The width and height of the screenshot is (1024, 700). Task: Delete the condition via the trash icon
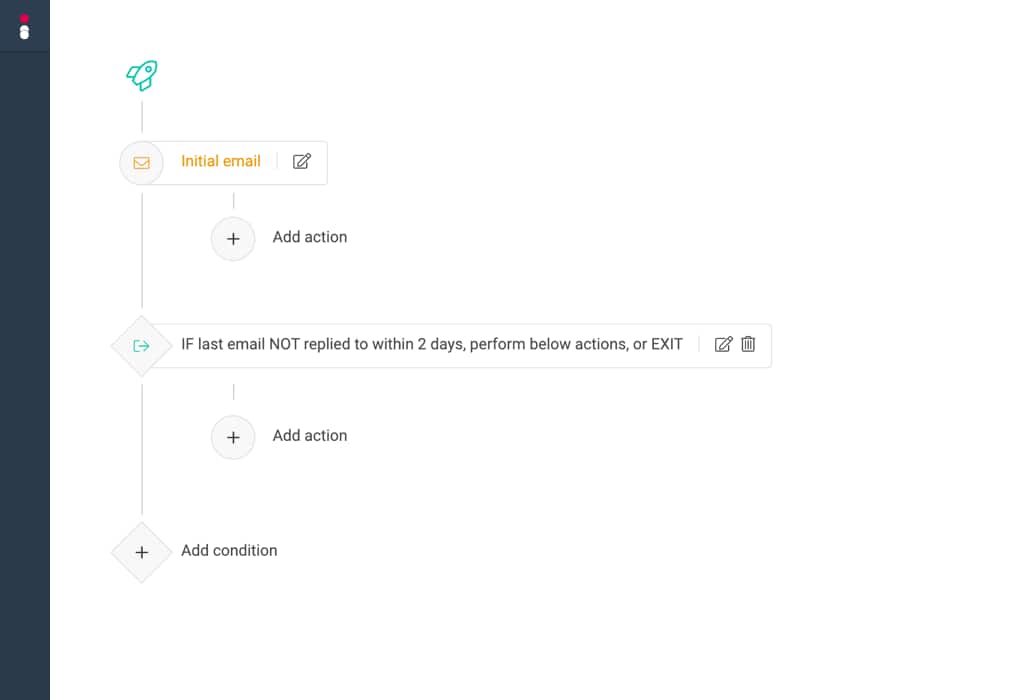tap(748, 344)
